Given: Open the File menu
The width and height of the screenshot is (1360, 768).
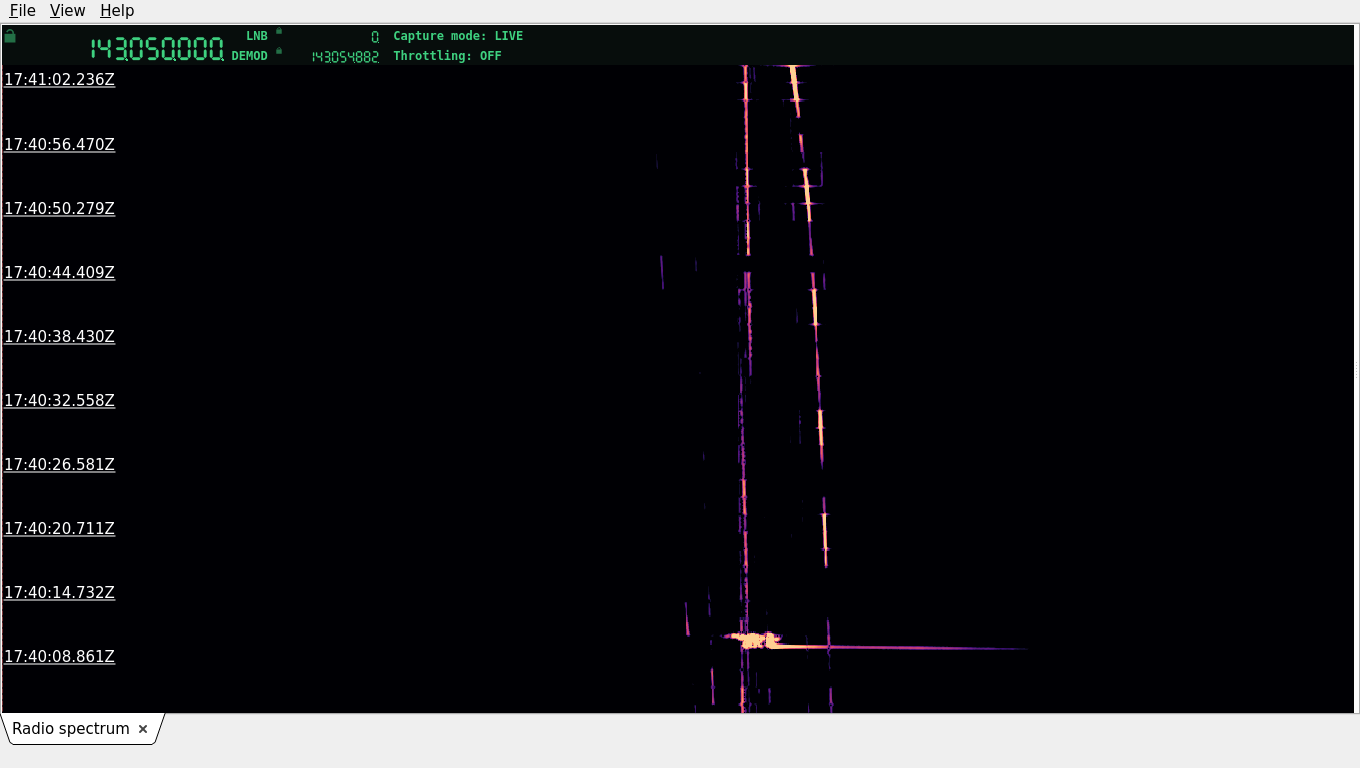Looking at the screenshot, I should click(22, 10).
